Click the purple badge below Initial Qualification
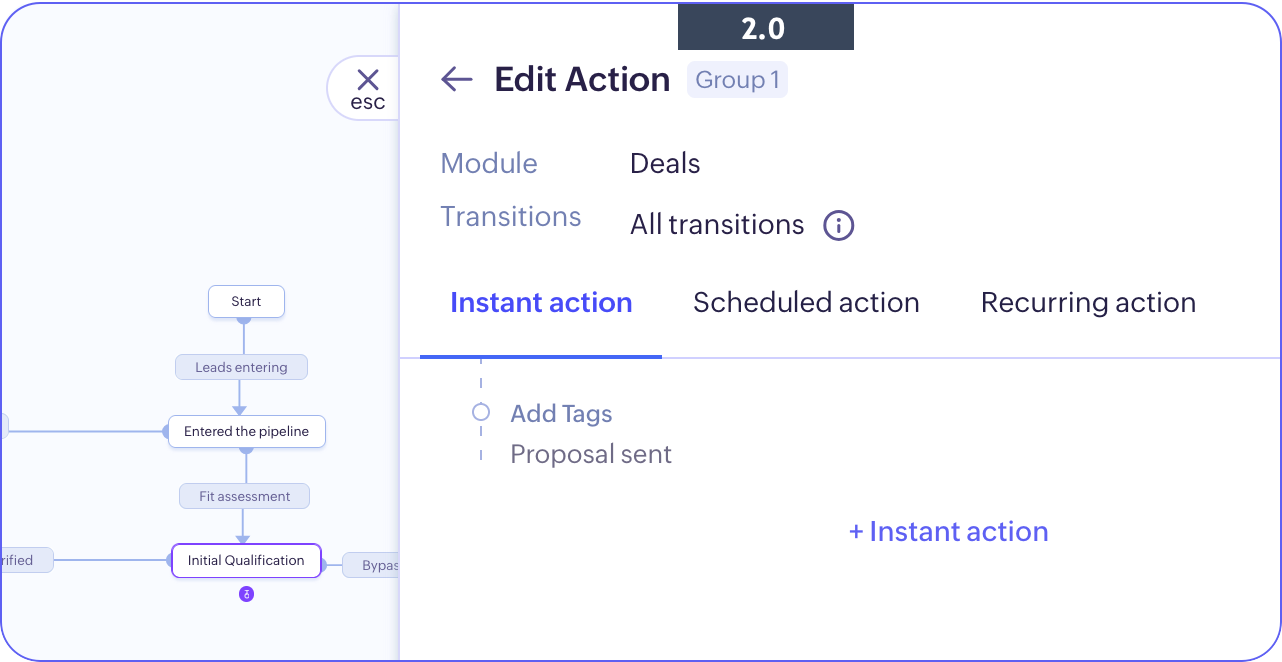Screen dimensions: 1282x662 point(246,594)
